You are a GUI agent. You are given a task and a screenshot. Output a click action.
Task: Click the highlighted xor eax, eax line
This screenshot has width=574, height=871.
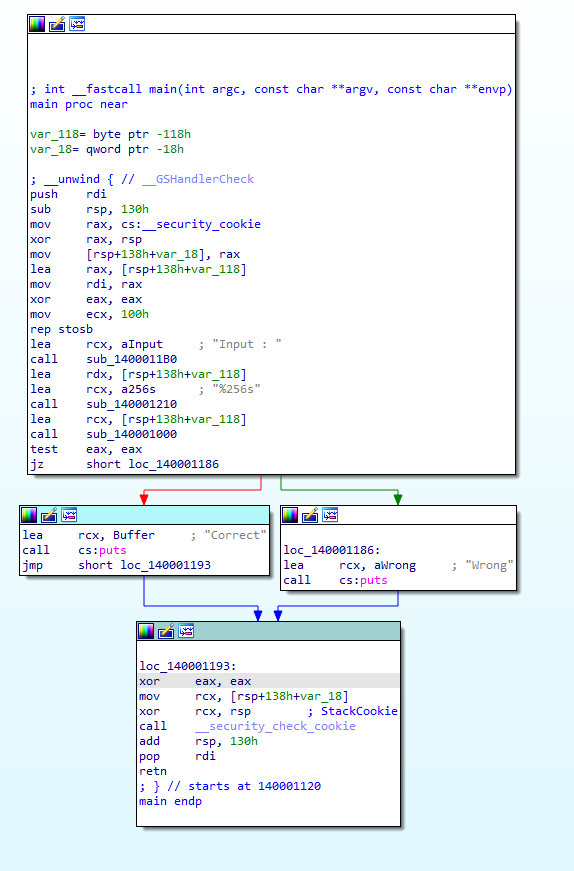[268, 681]
